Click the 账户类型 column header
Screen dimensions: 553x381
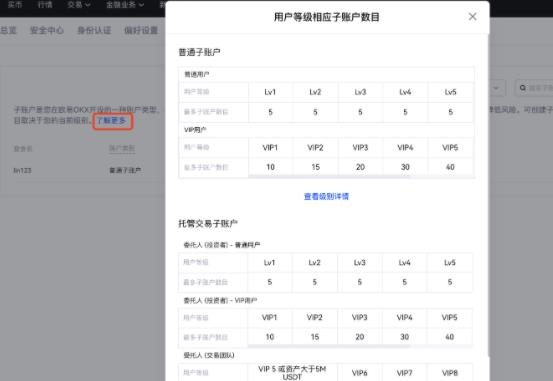[x=122, y=149]
